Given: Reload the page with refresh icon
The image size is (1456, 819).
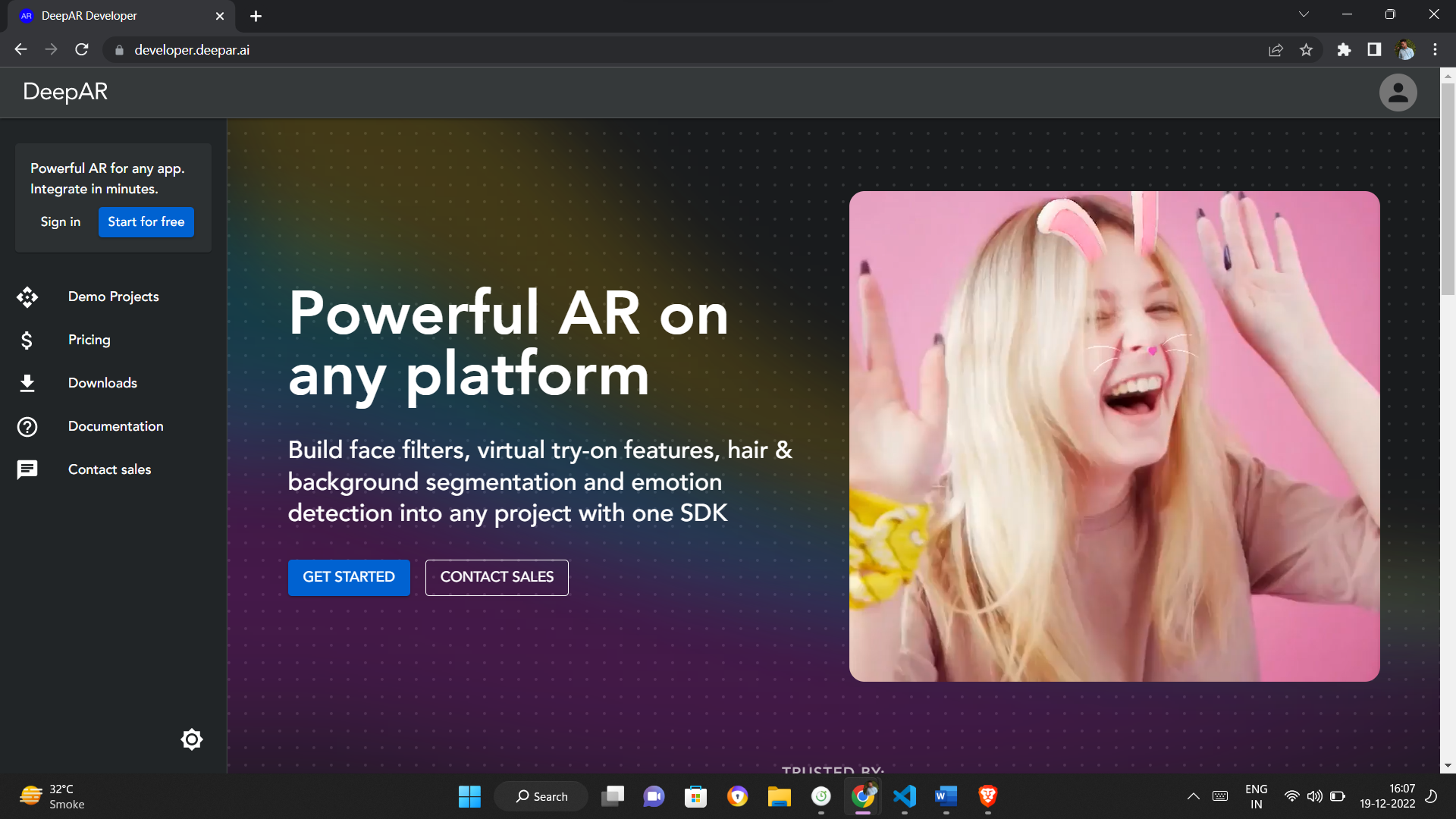Looking at the screenshot, I should [82, 49].
